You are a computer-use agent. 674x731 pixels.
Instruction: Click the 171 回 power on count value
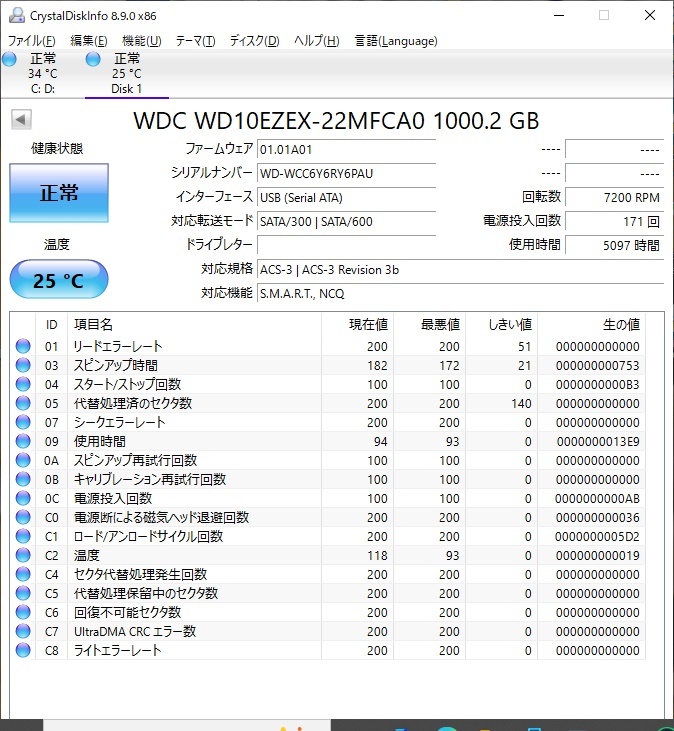pyautogui.click(x=614, y=221)
